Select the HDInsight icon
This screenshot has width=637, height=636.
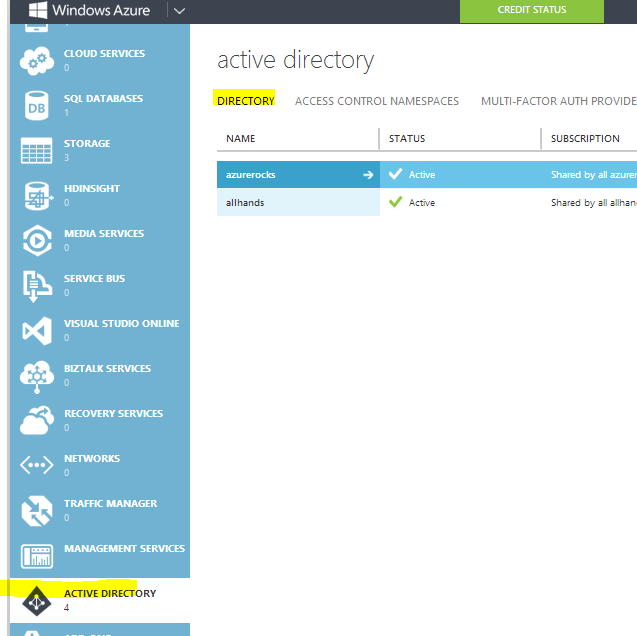[x=37, y=196]
